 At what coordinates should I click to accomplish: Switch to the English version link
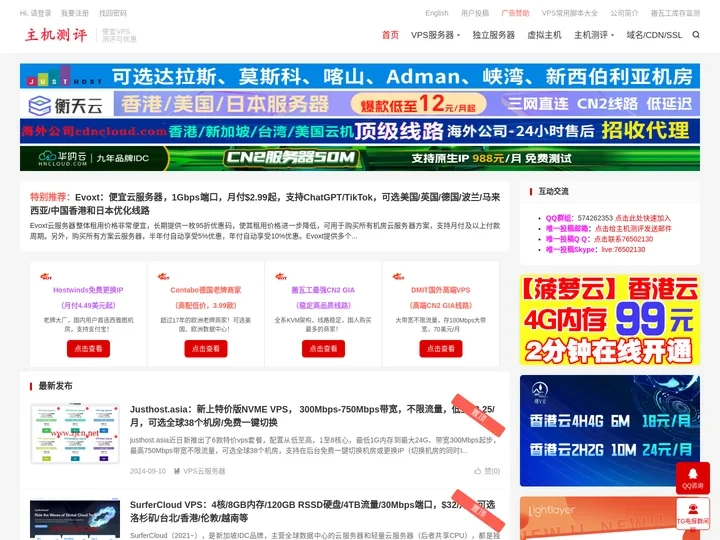pyautogui.click(x=437, y=13)
